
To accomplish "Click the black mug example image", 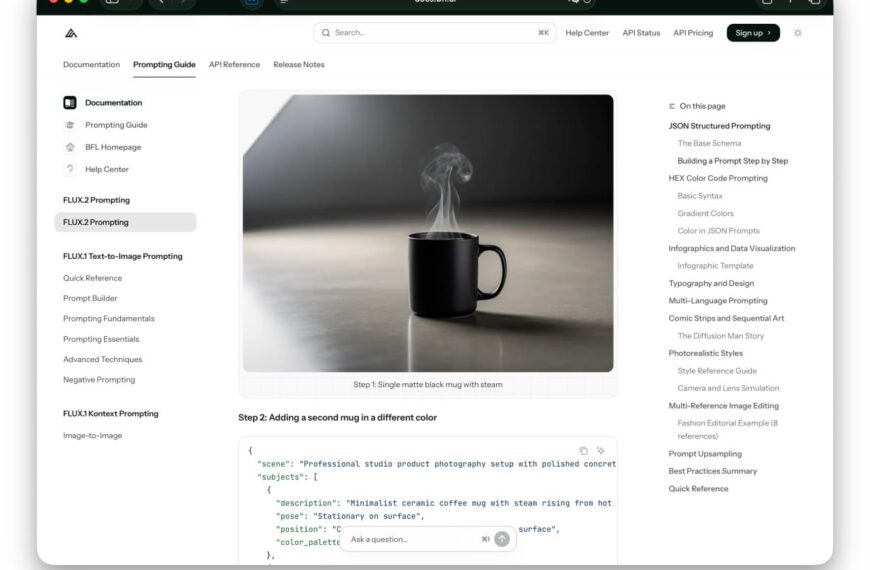I will click(x=428, y=233).
